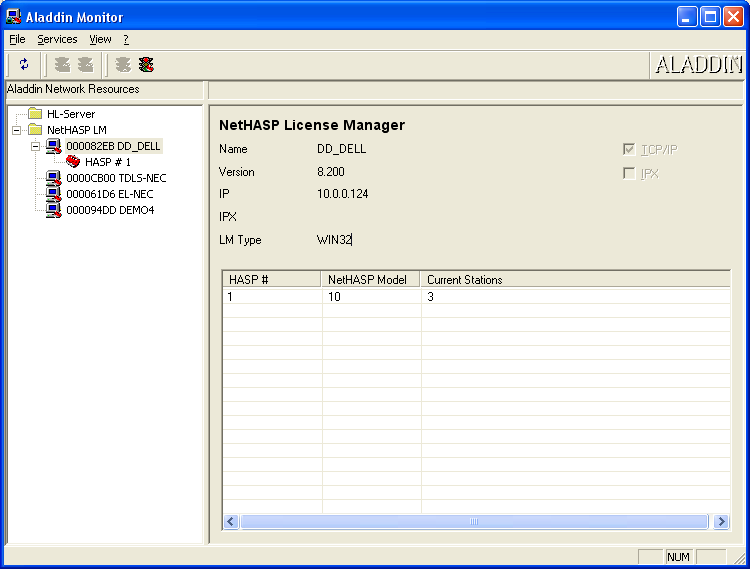Click the IP value 10.0.0.124
The height and width of the screenshot is (569, 750).
click(342, 194)
